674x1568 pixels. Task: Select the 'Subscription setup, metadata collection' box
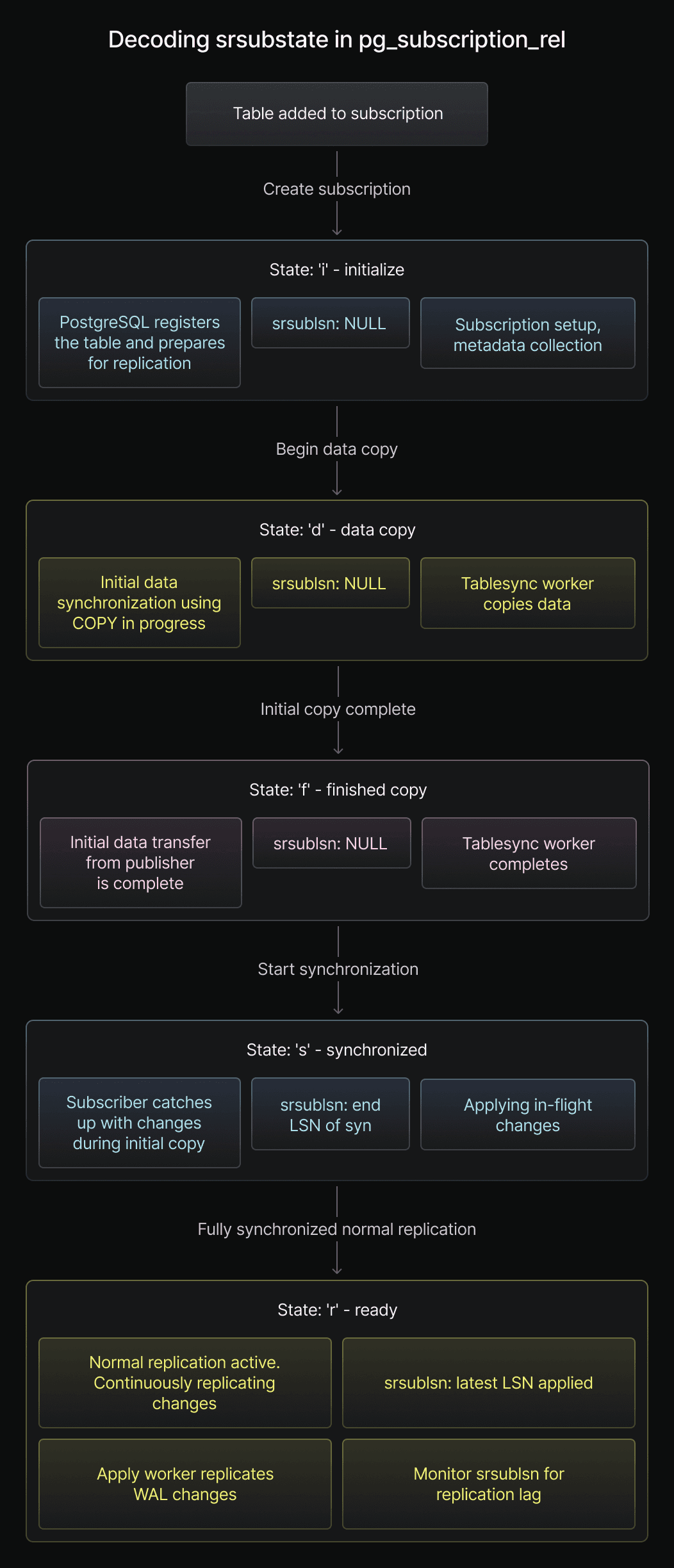(527, 334)
